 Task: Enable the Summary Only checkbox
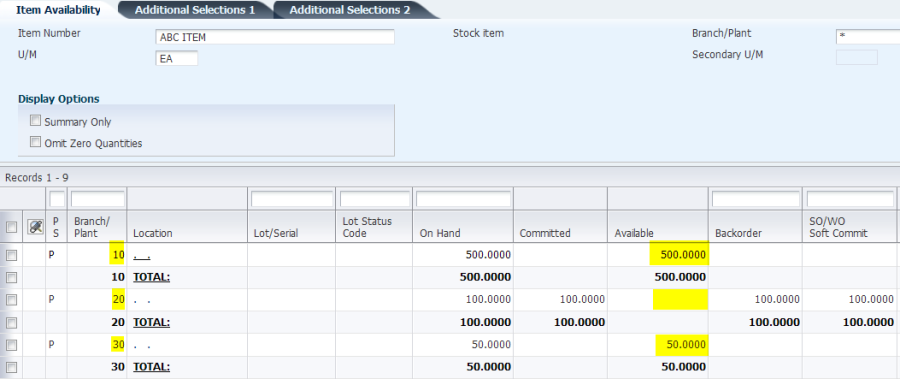point(36,121)
